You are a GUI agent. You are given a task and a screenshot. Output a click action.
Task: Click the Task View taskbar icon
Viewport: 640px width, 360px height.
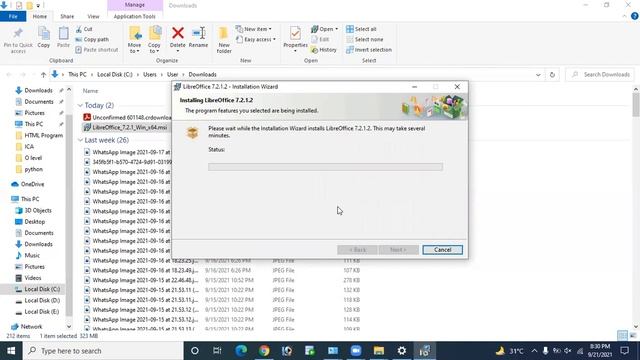pyautogui.click(x=217, y=351)
